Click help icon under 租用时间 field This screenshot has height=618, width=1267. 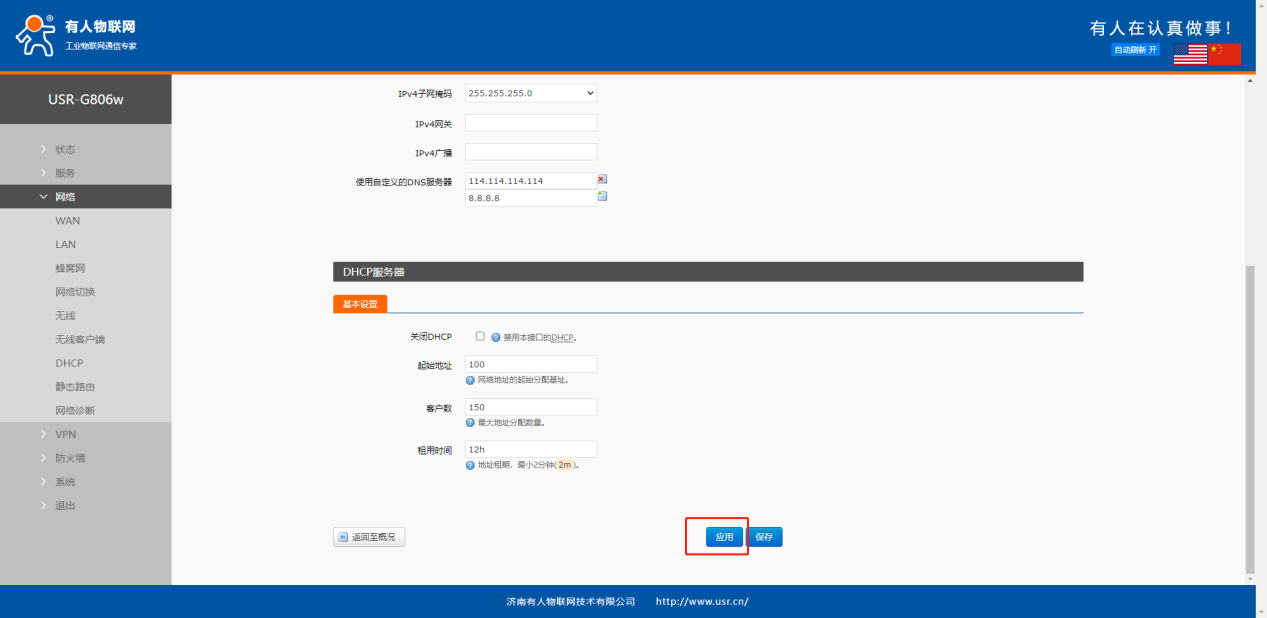[x=470, y=465]
